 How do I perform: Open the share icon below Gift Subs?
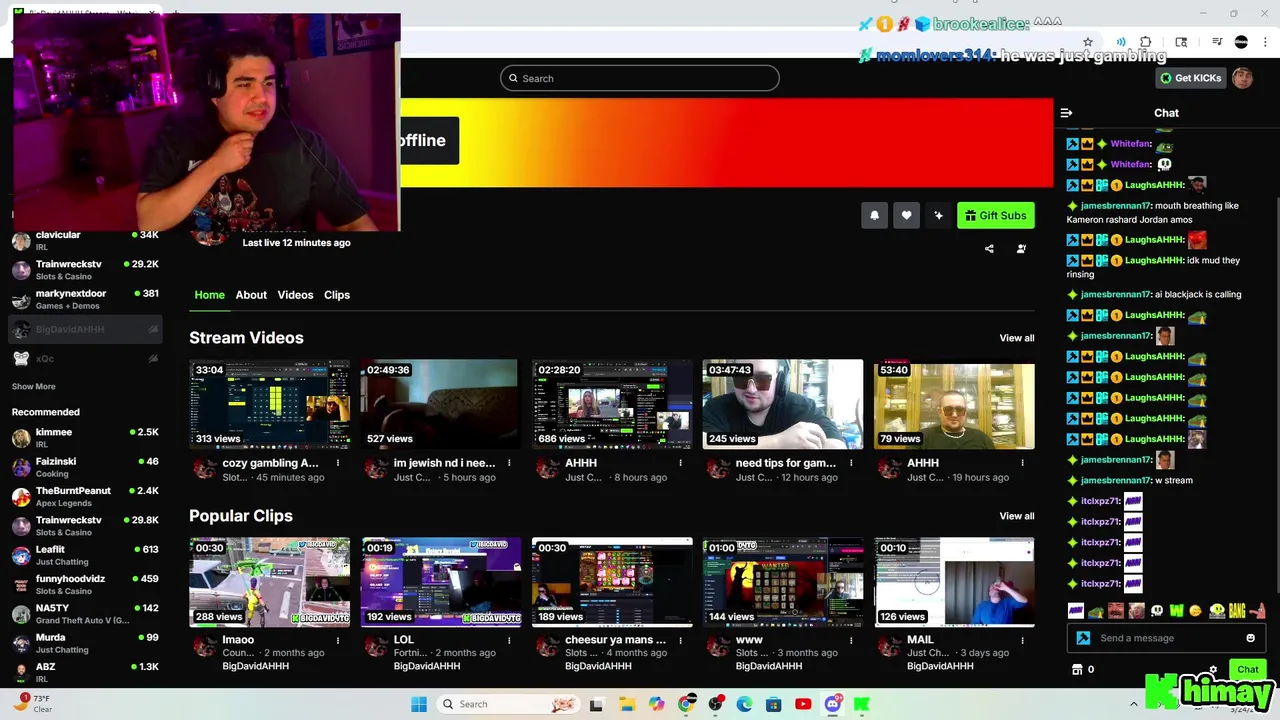coord(989,249)
